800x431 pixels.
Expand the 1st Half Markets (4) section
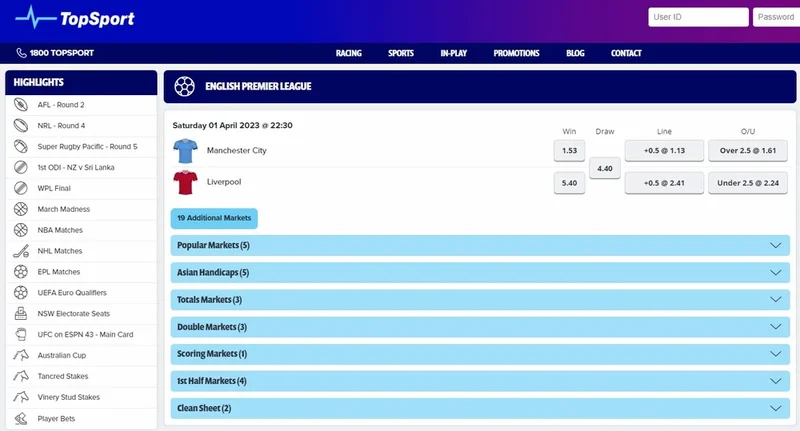pos(480,381)
